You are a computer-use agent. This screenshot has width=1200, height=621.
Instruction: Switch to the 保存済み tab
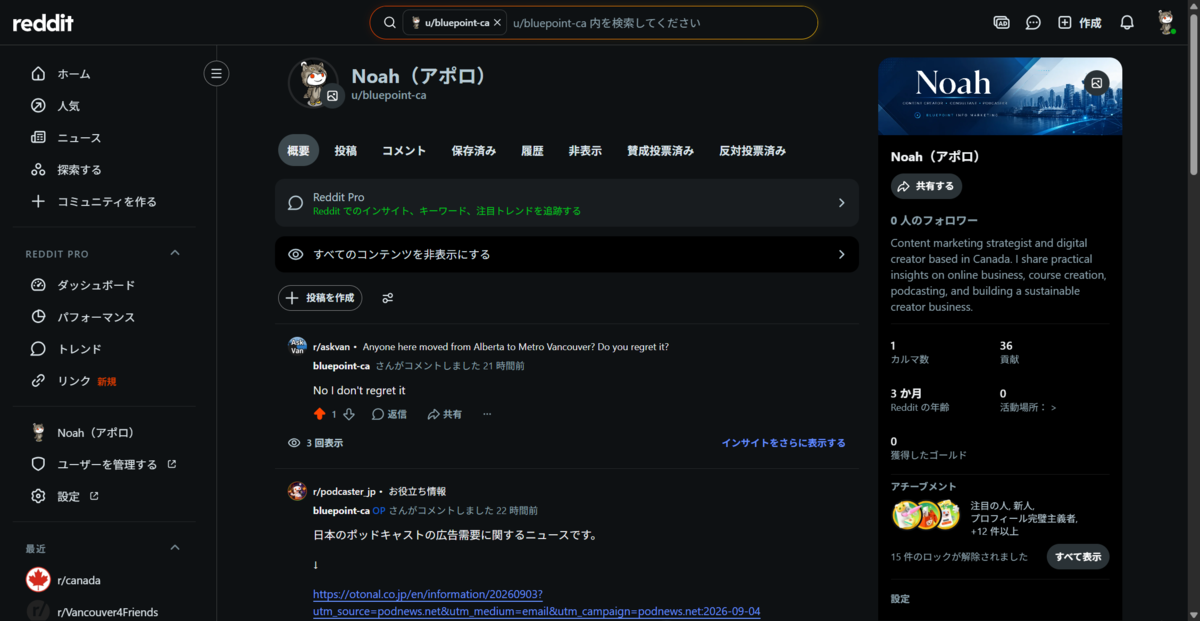474,151
